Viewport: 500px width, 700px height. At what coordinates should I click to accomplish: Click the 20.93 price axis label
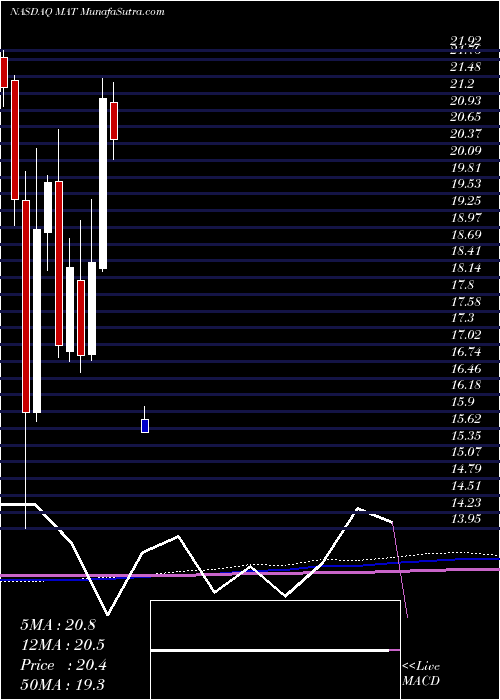tap(466, 100)
